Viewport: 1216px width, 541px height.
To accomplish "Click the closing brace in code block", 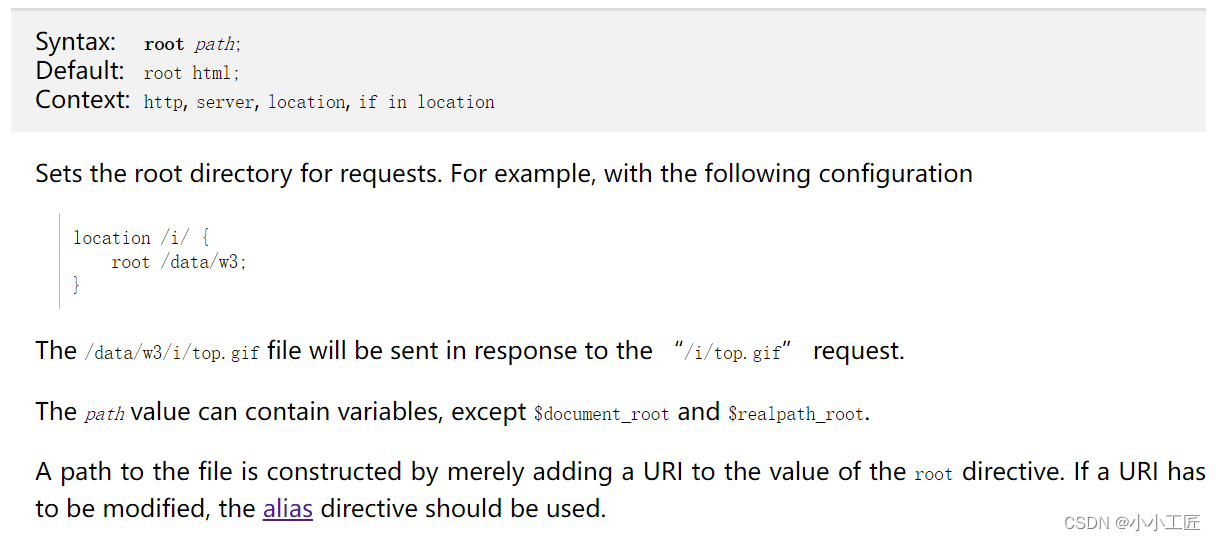I will (x=76, y=286).
